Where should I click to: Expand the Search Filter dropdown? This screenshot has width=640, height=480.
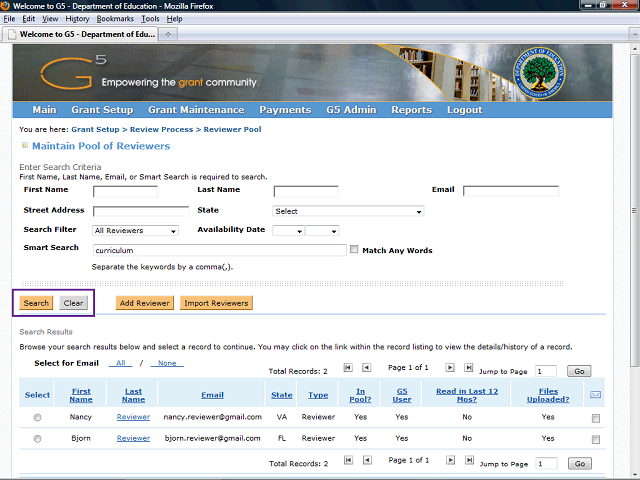(x=135, y=231)
